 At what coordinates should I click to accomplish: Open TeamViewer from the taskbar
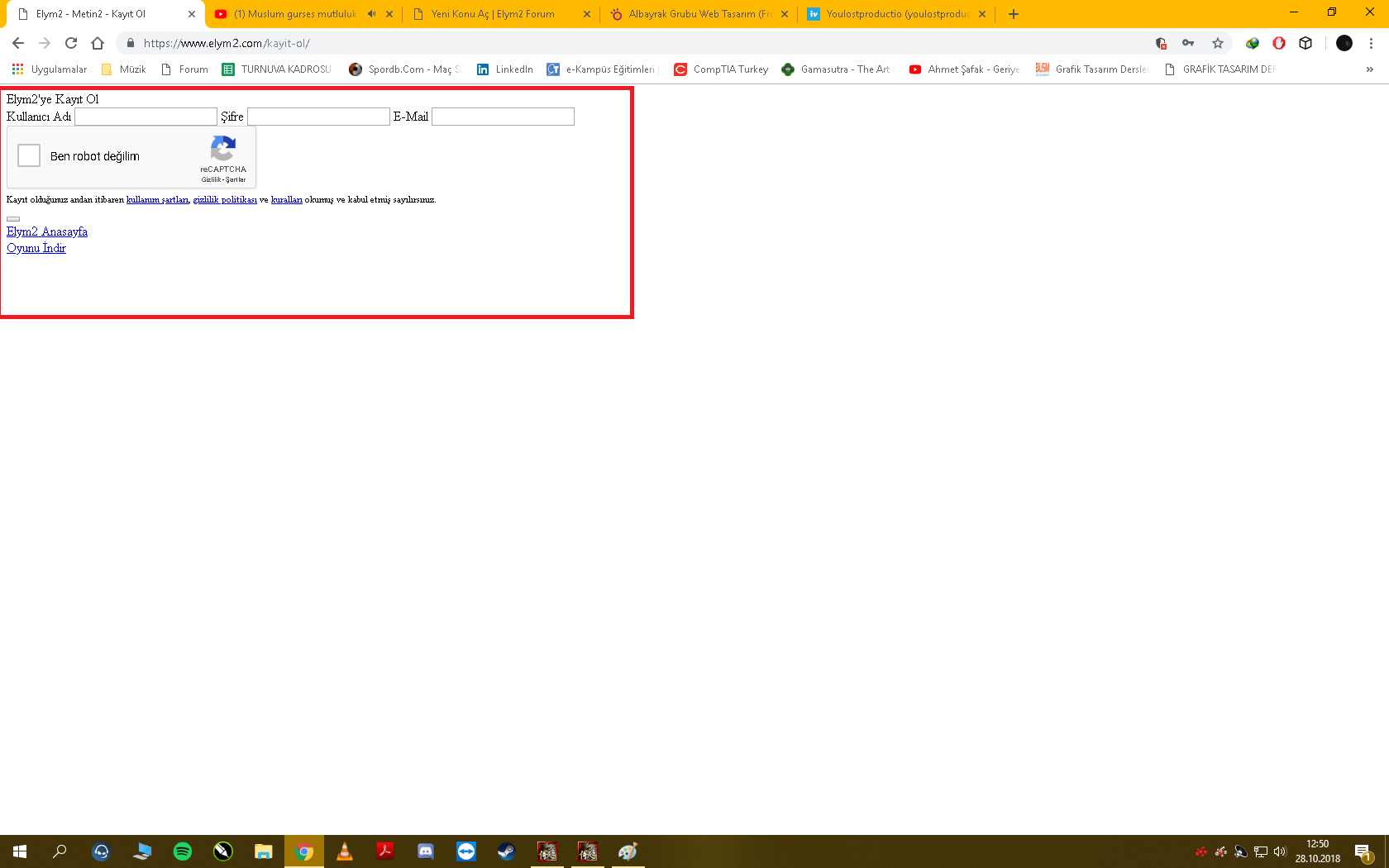[x=466, y=851]
